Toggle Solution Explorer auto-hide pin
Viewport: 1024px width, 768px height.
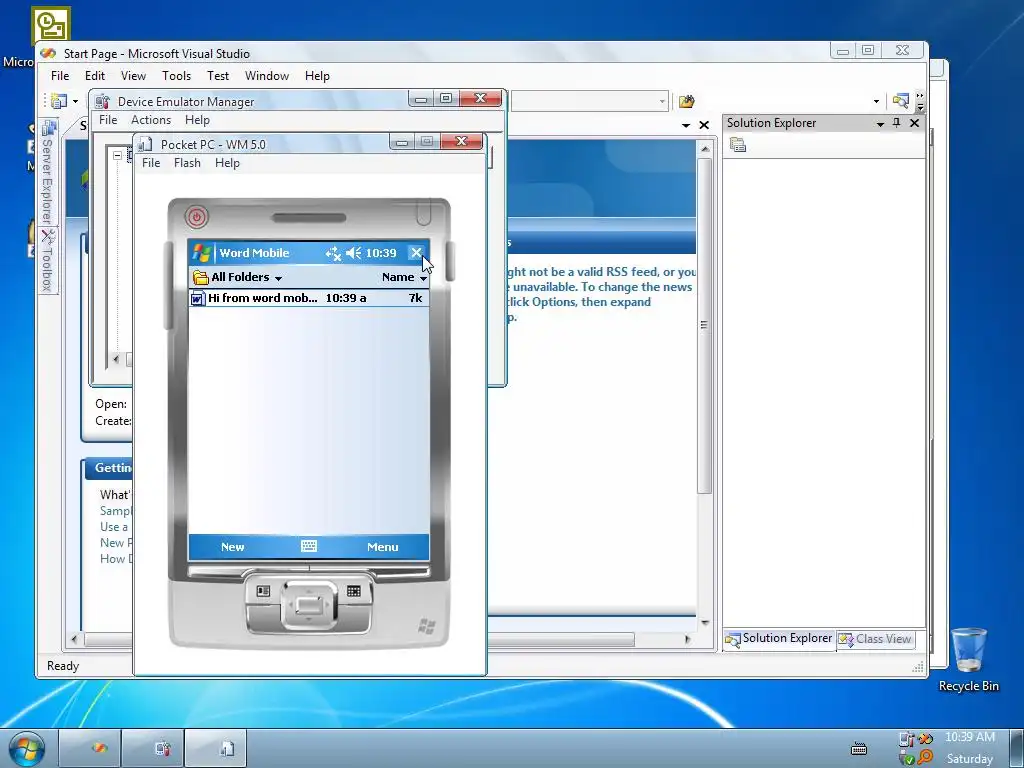pyautogui.click(x=897, y=123)
